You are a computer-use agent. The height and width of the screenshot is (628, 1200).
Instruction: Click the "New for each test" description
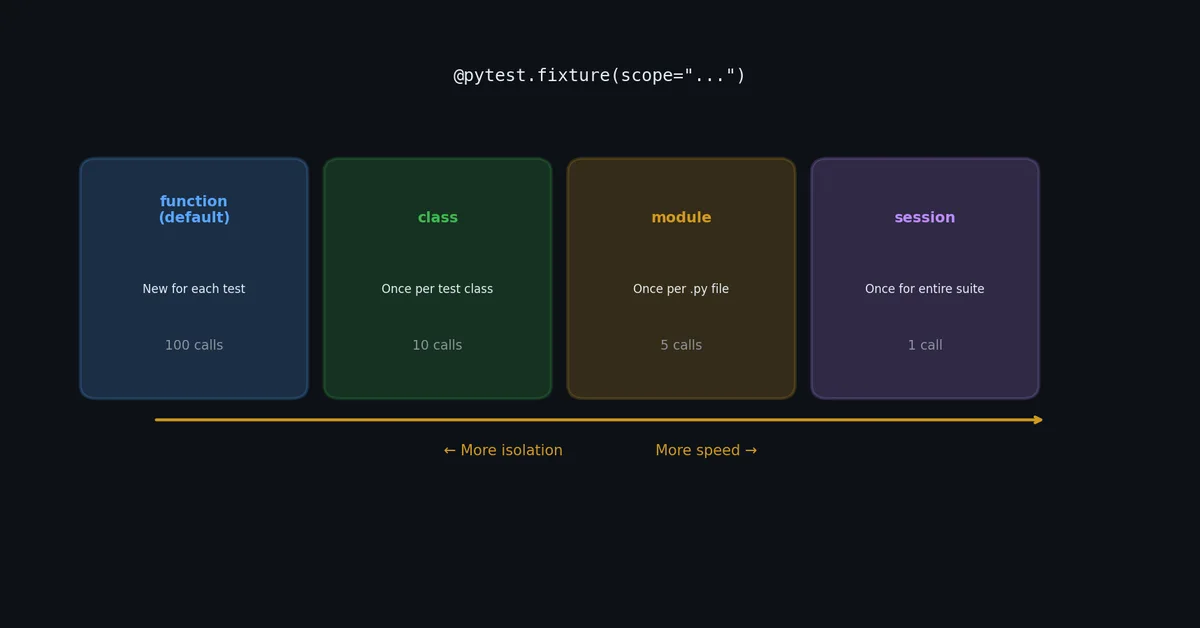click(194, 289)
